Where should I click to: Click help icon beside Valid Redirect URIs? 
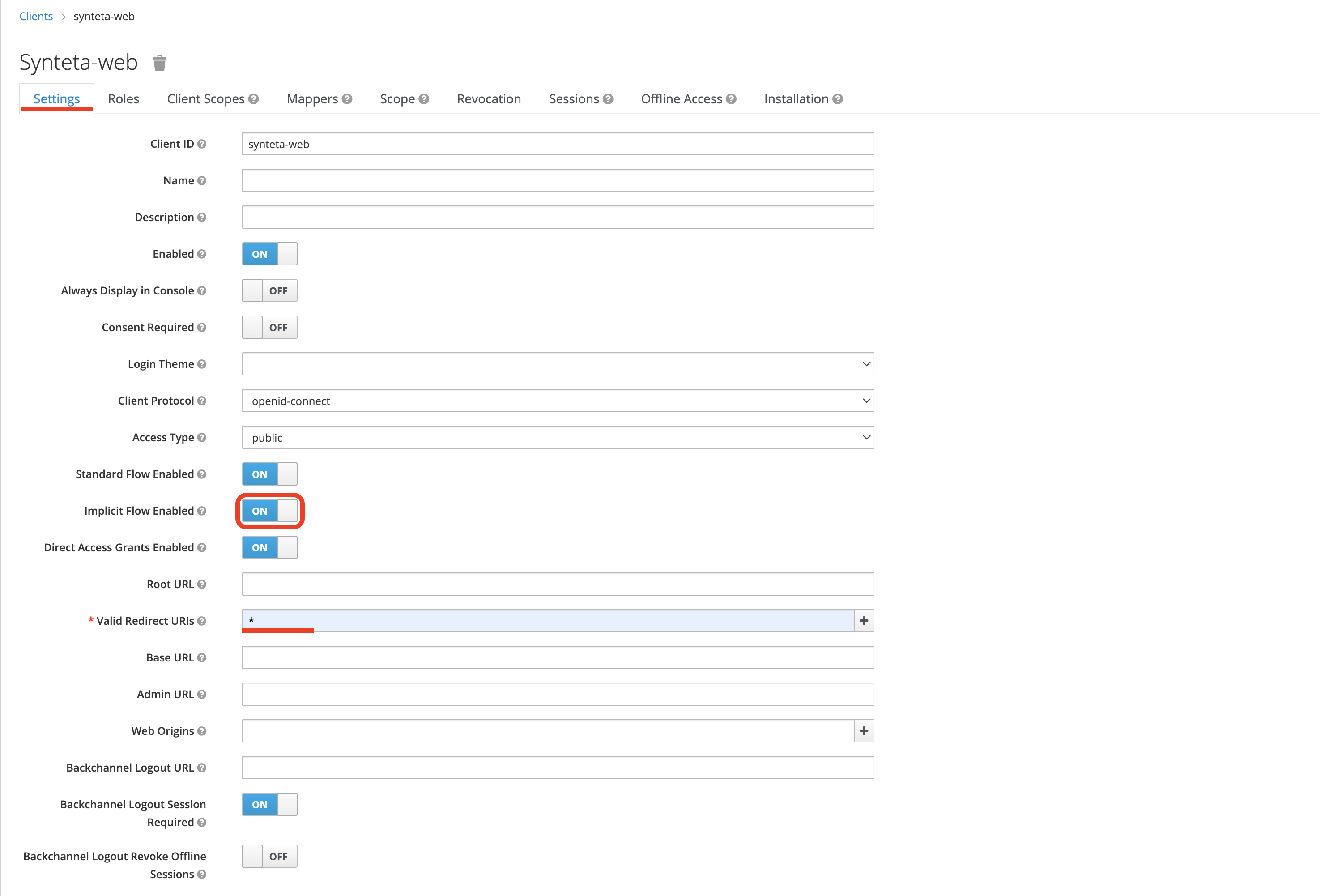pyautogui.click(x=202, y=621)
